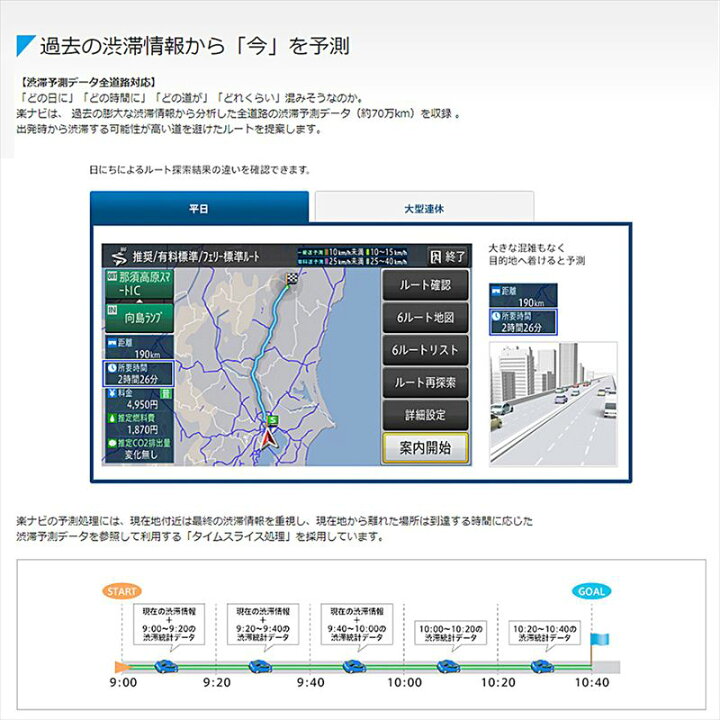Image resolution: width=720 pixels, height=720 pixels.
Task: Open 詳細設定 settings
Action: (425, 415)
